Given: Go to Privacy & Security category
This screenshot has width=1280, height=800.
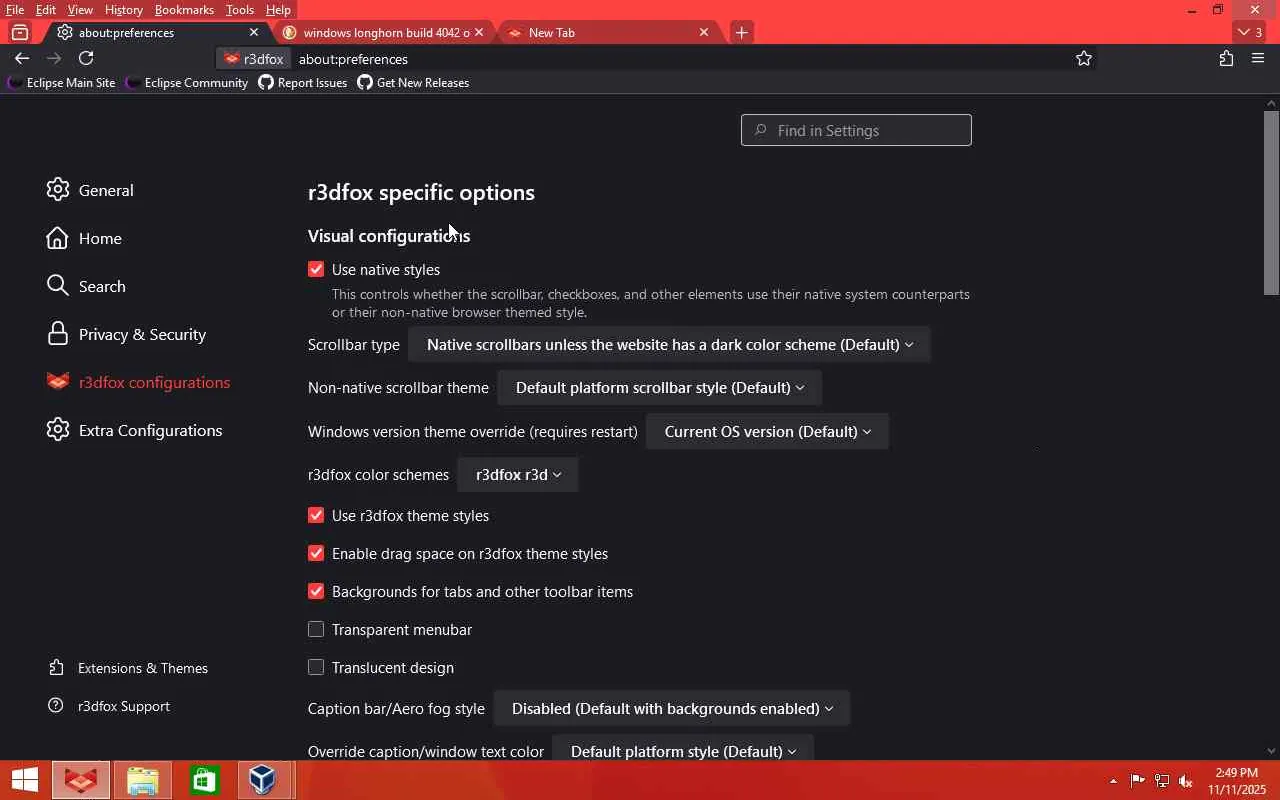Looking at the screenshot, I should 126,335.
